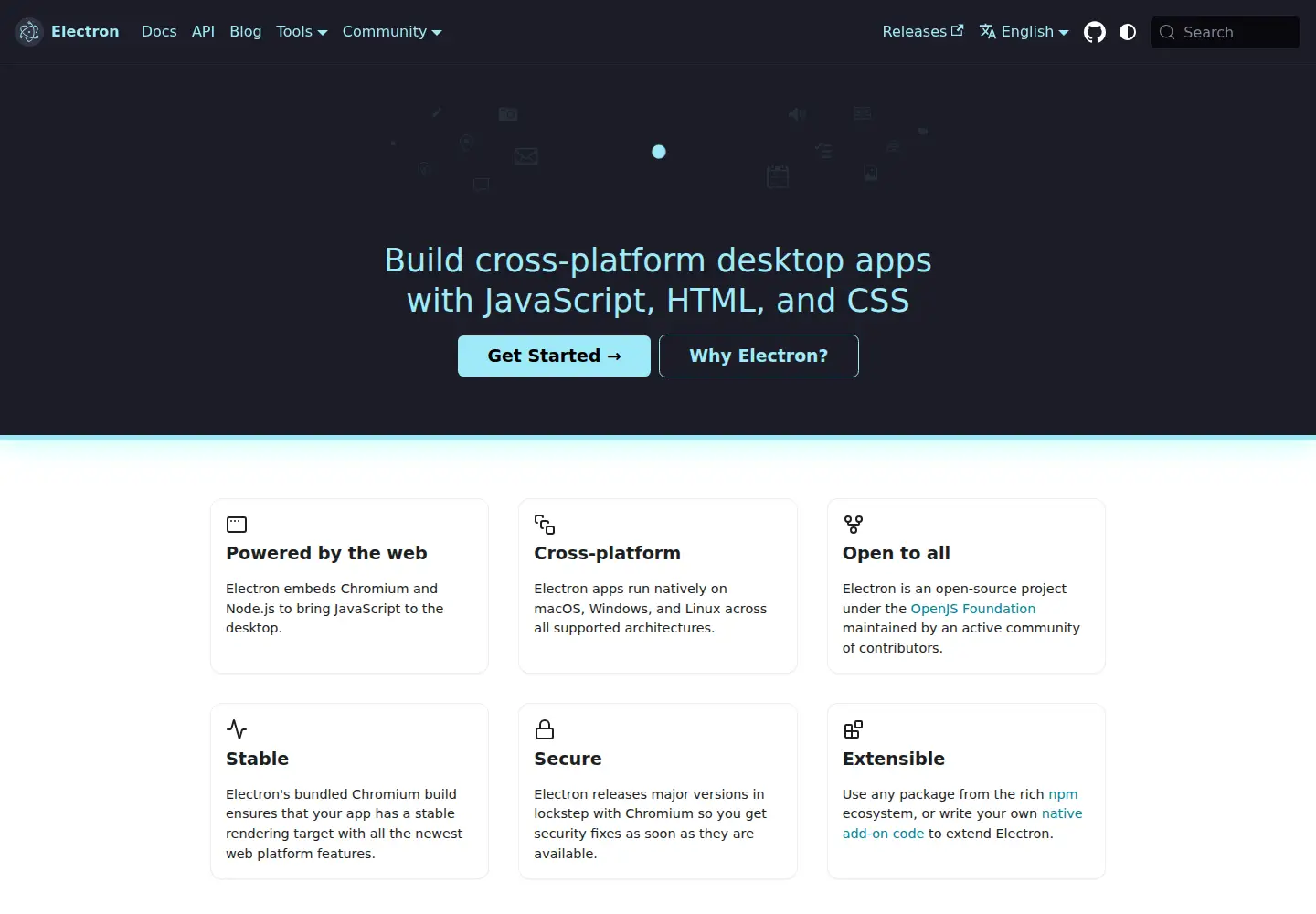
Task: Click the Cross-platform squares icon
Action: [545, 525]
